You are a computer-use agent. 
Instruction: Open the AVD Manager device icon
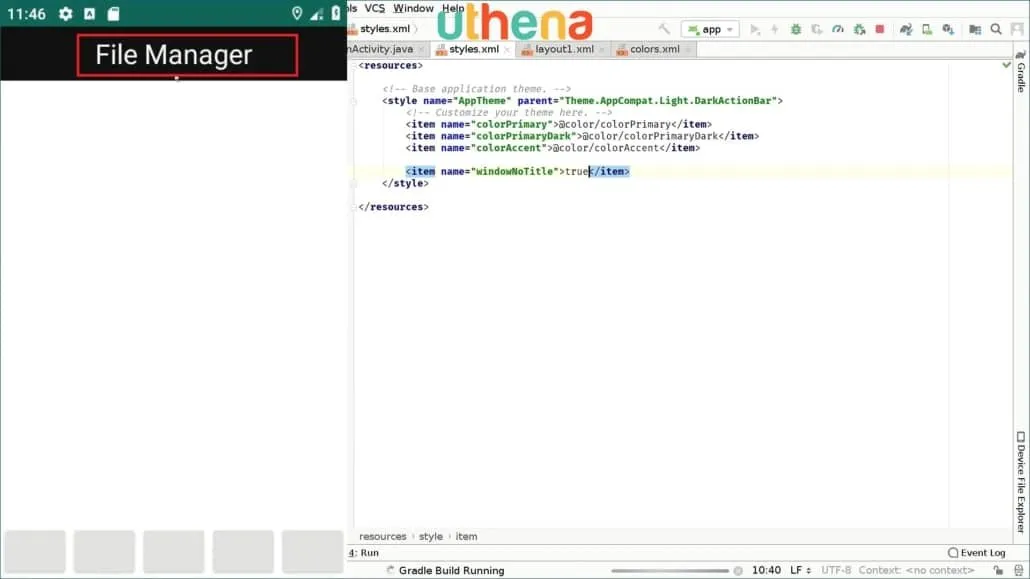click(927, 30)
